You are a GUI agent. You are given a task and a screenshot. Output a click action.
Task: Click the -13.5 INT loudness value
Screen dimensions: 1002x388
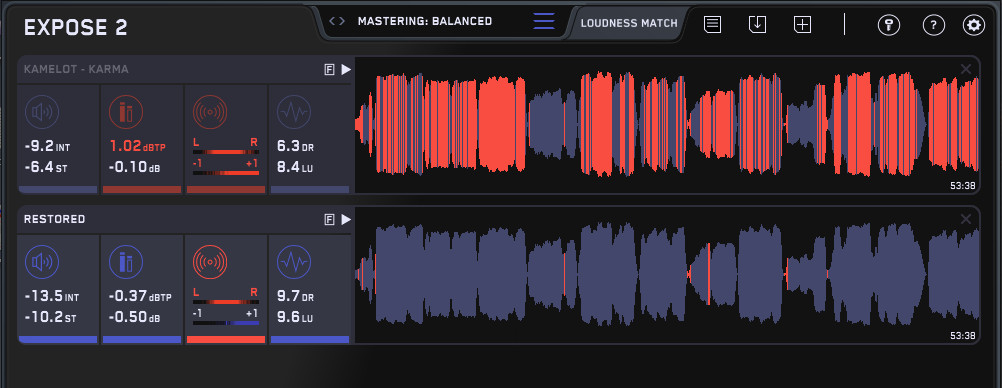52,297
